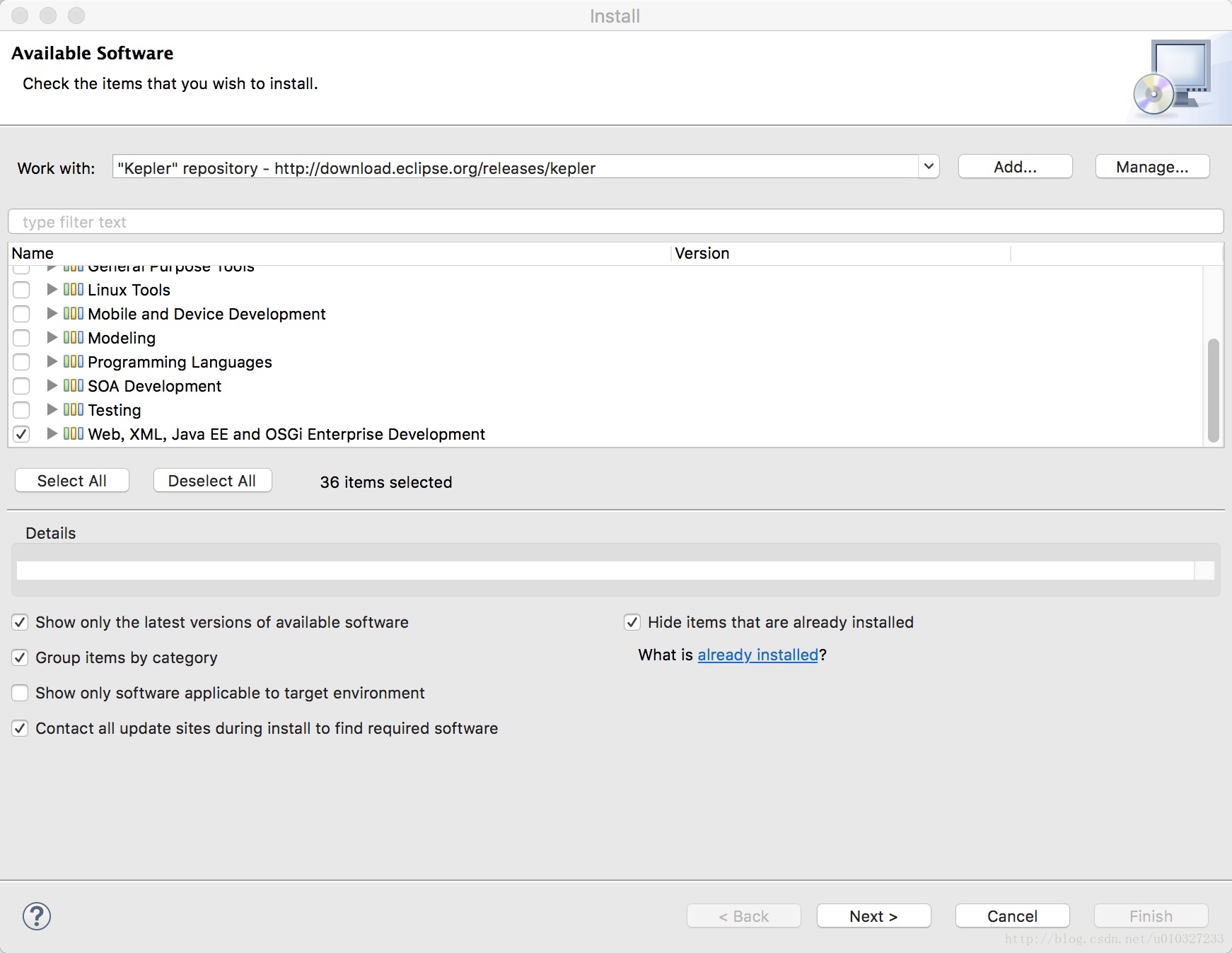Toggle Show only the latest versions checkbox
This screenshot has width=1232, height=953.
(20, 622)
